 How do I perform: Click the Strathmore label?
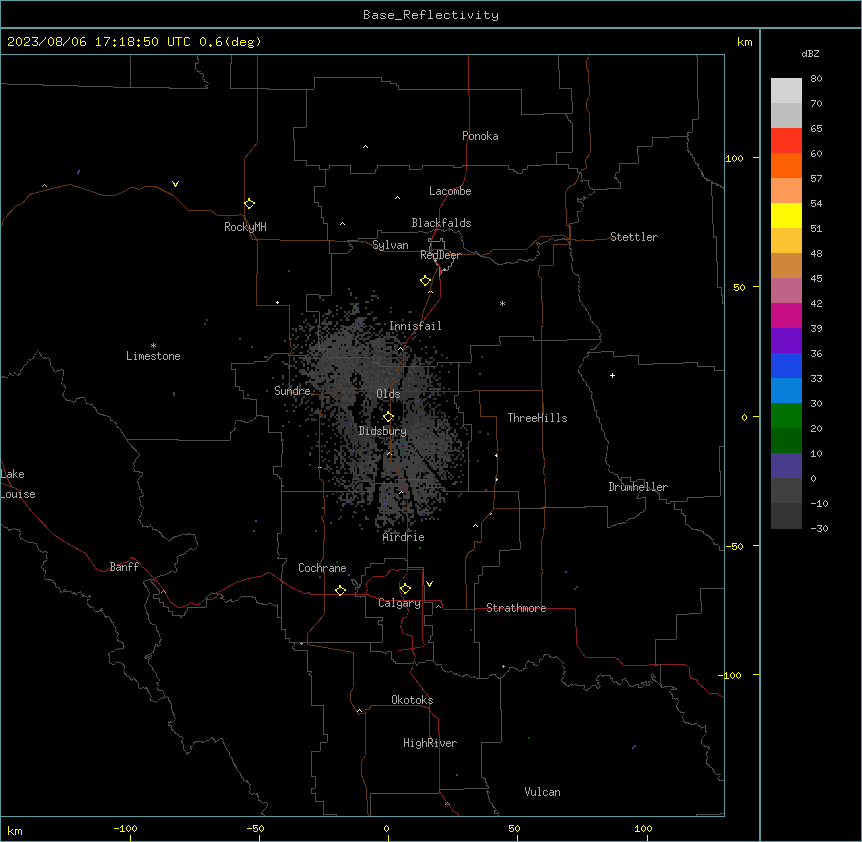(x=516, y=608)
